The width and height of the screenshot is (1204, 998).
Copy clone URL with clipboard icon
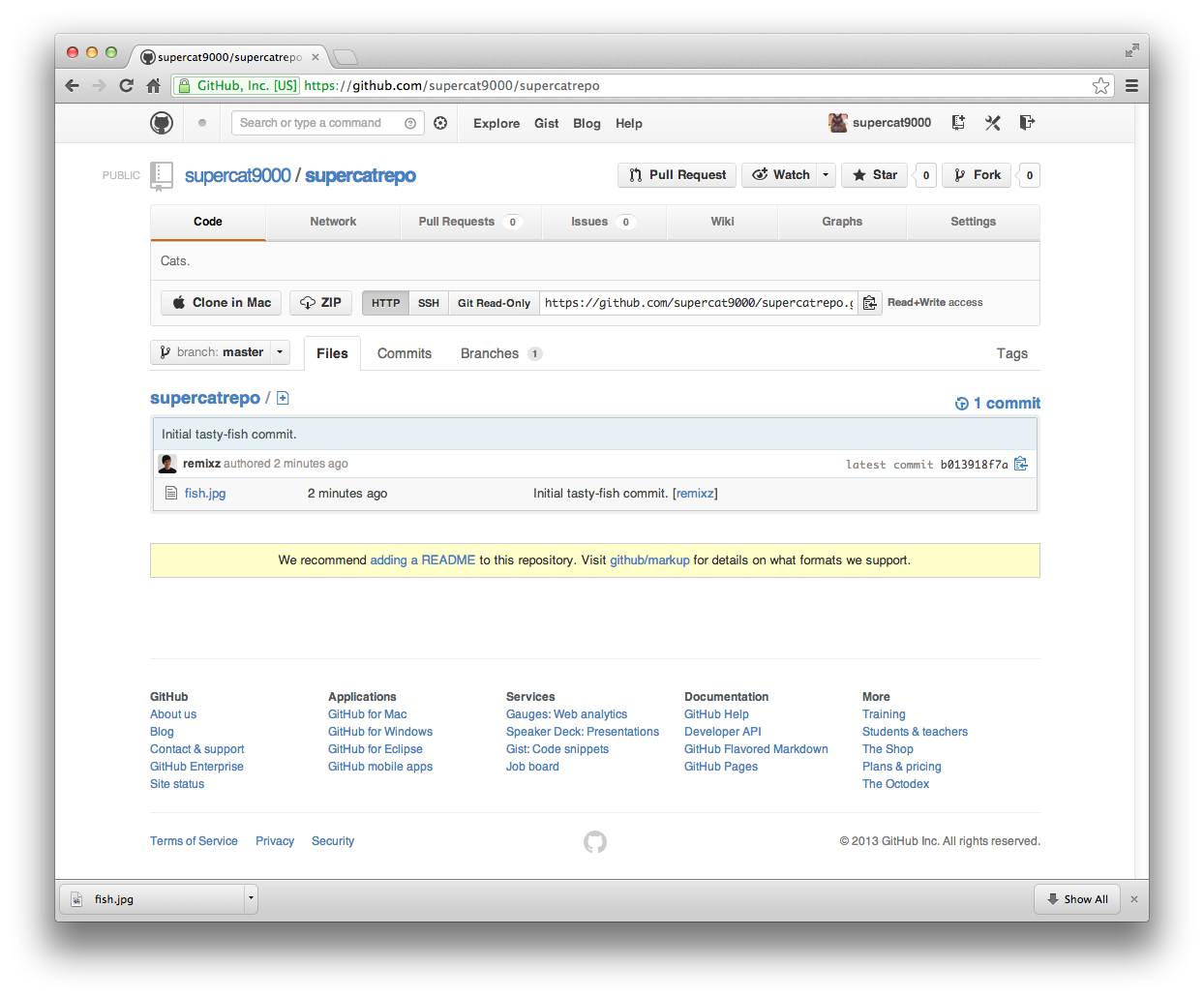[869, 303]
